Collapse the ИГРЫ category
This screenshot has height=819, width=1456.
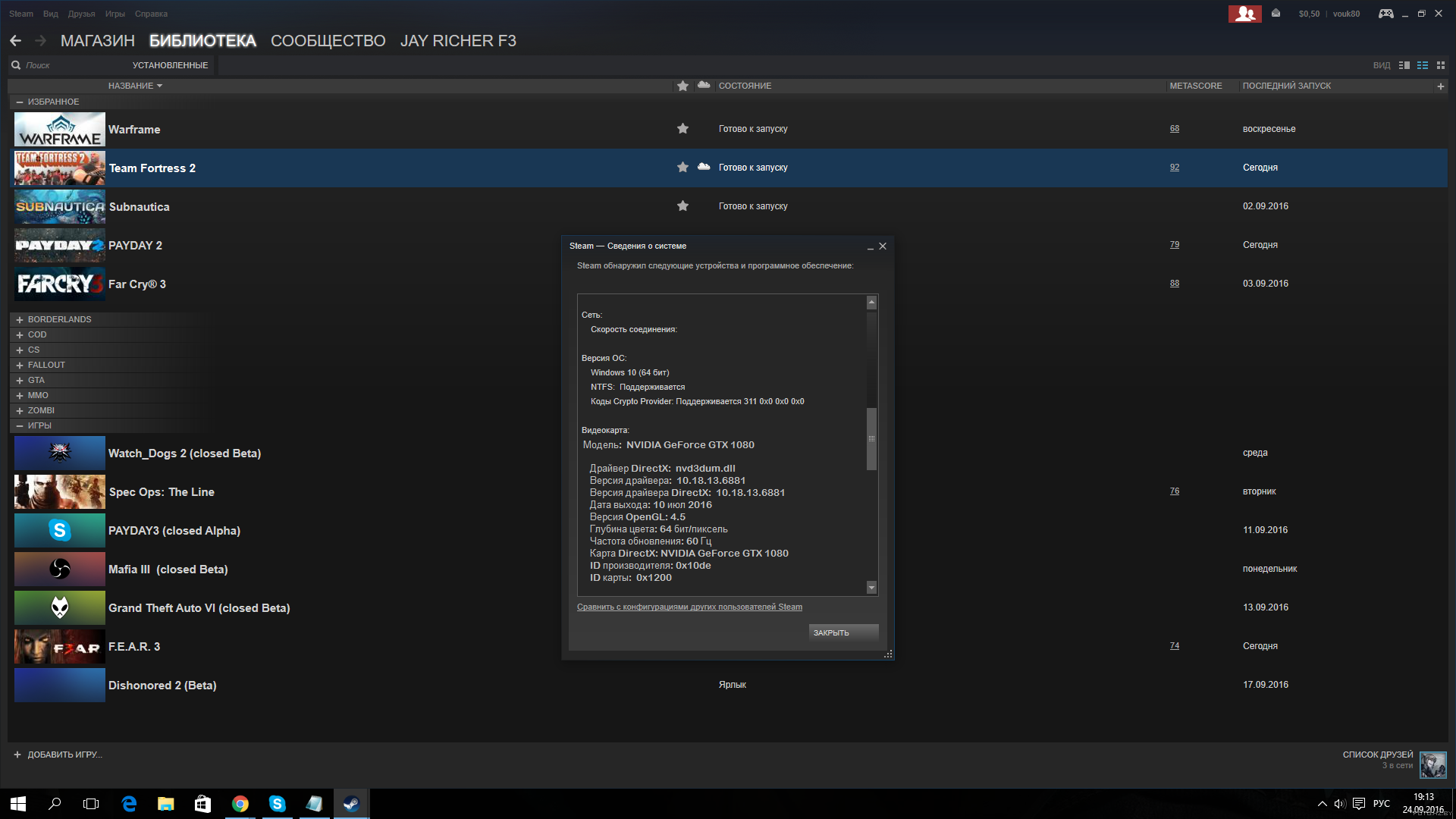[20, 426]
